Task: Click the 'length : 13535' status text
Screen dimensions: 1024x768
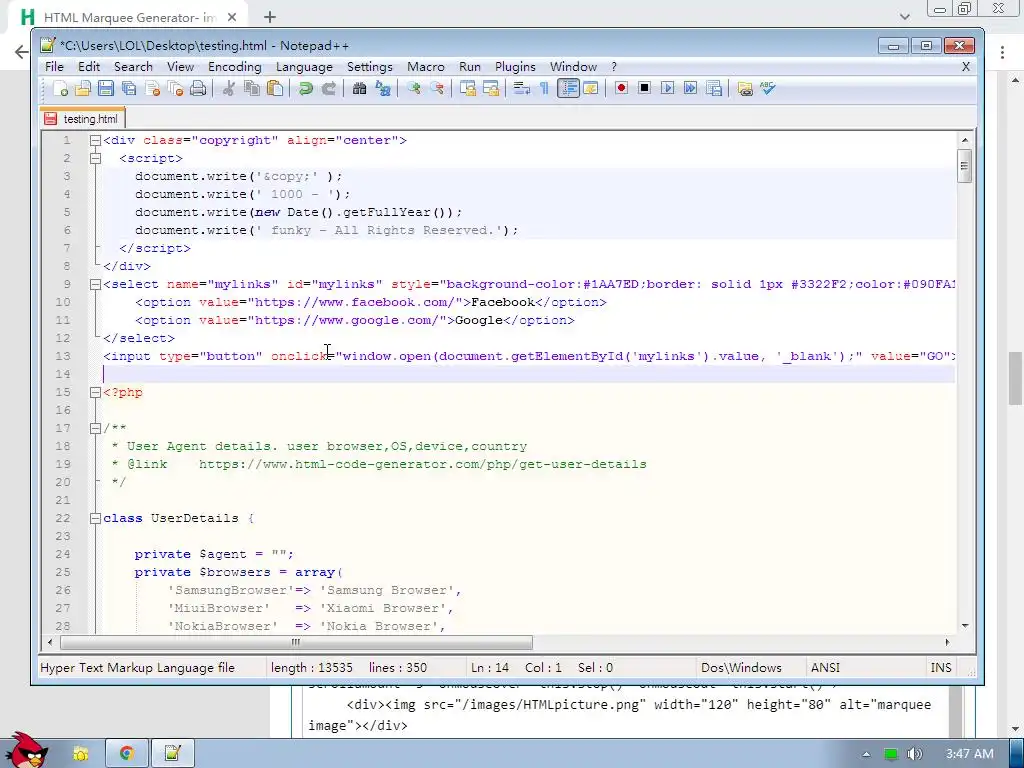Action: pos(312,667)
